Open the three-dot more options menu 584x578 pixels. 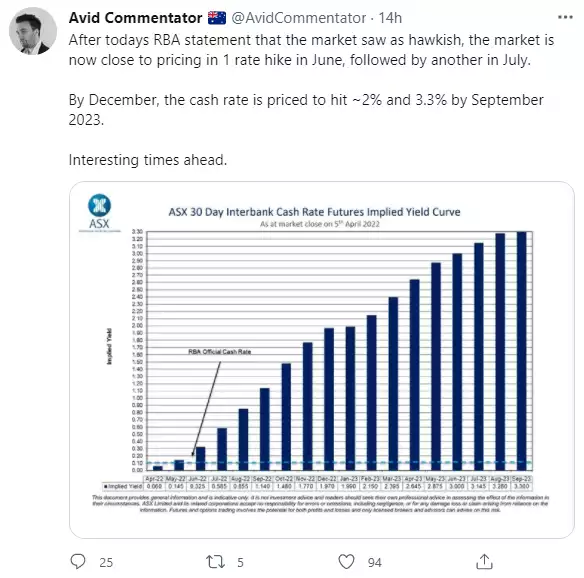click(565, 17)
